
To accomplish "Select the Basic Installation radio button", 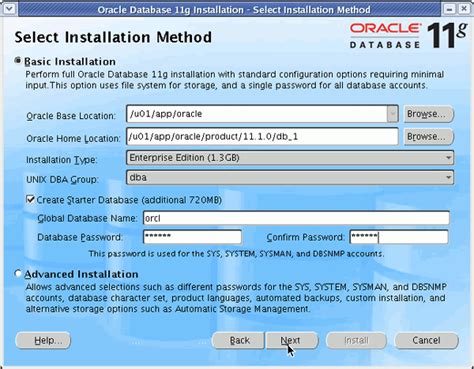I will click(x=18, y=61).
